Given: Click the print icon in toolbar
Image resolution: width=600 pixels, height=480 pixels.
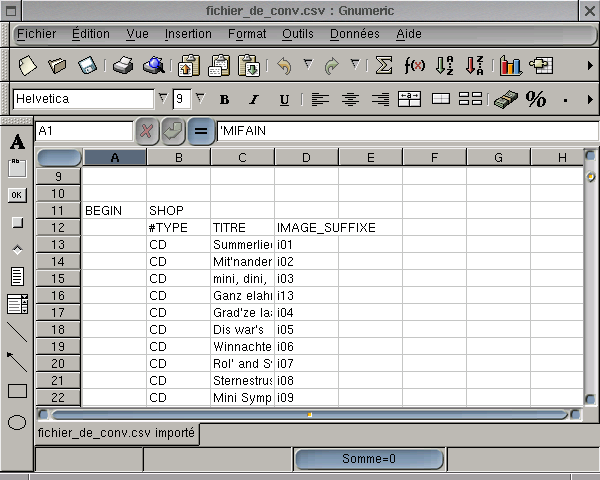Looking at the screenshot, I should pos(122,66).
